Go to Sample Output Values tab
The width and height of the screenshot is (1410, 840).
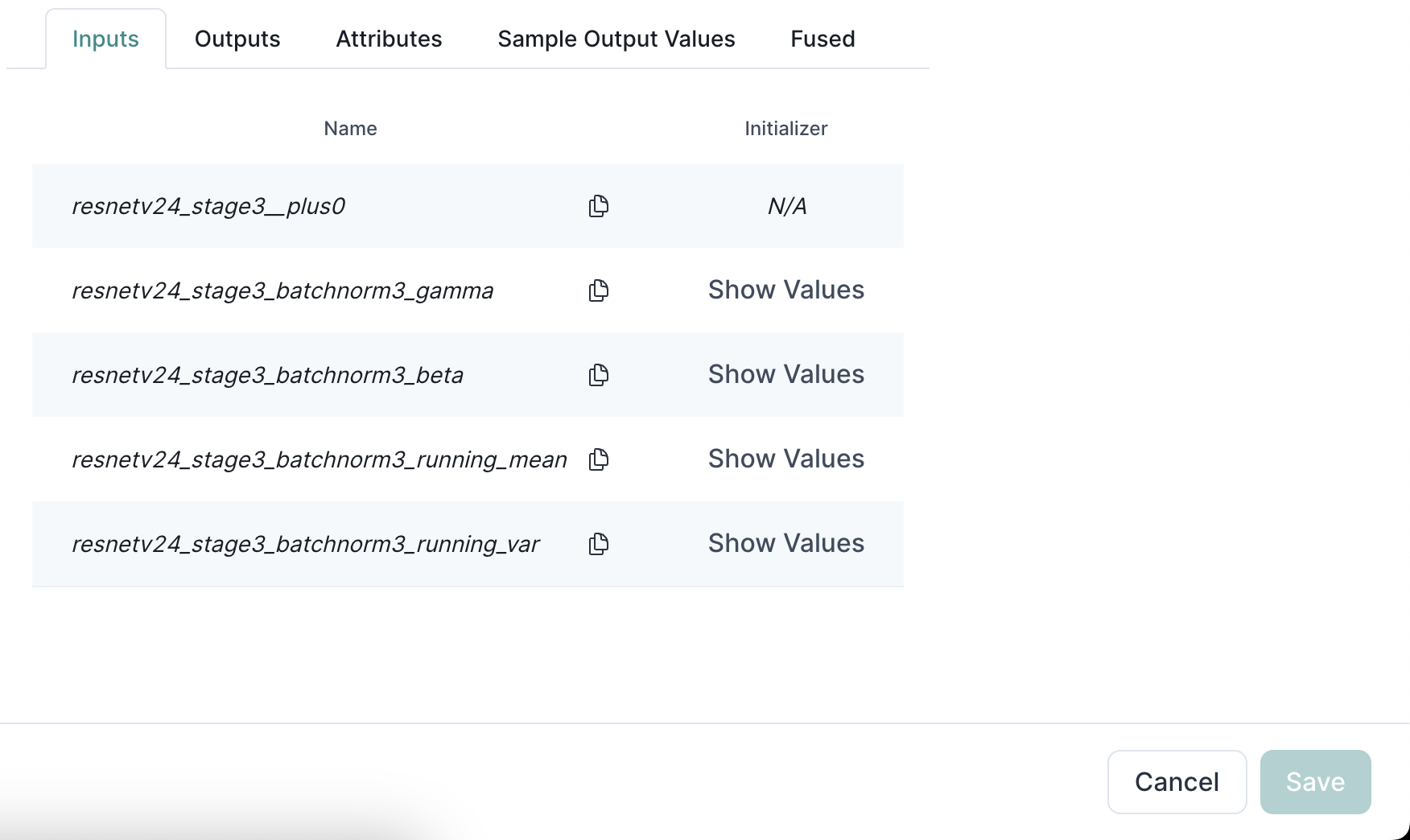pos(616,39)
